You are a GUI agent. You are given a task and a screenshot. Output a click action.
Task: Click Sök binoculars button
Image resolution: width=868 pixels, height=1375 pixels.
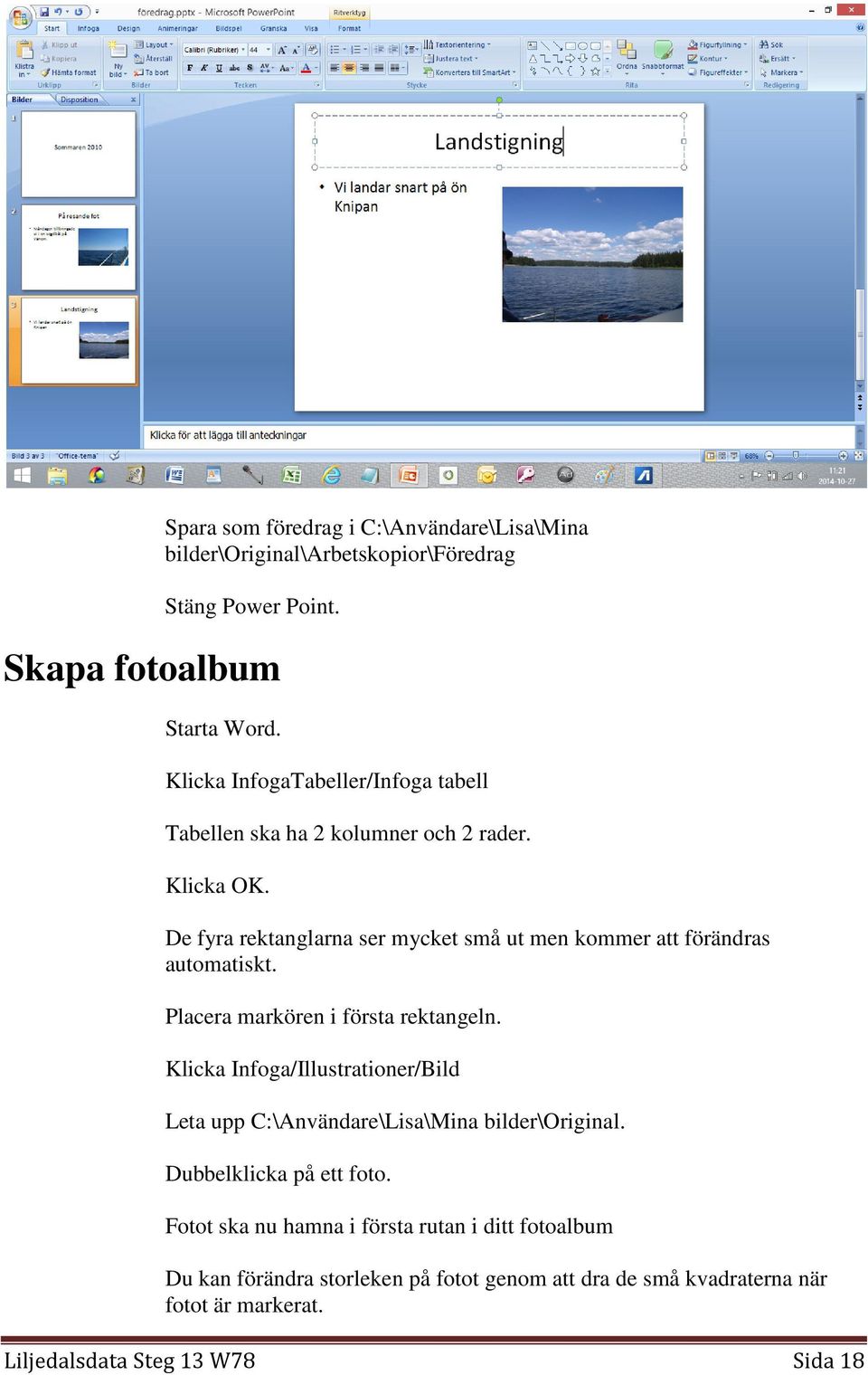click(x=771, y=44)
